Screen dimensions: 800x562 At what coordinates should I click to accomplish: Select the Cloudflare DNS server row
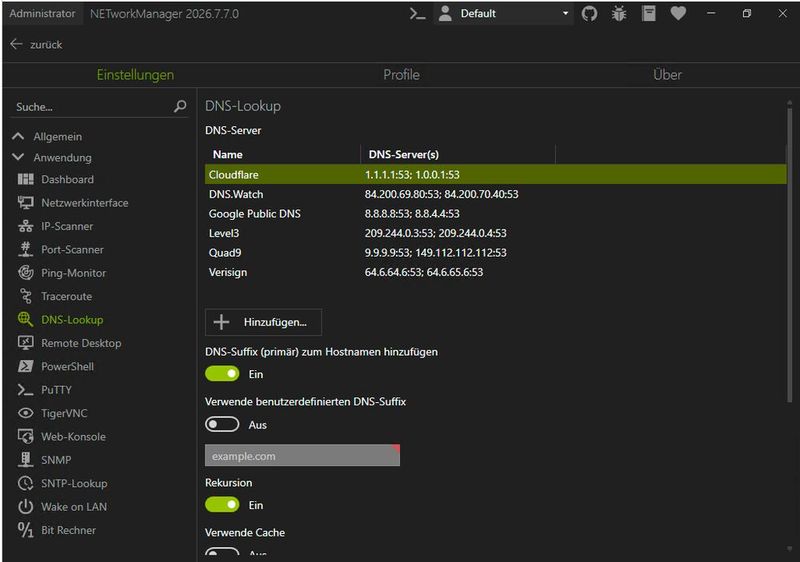pyautogui.click(x=495, y=174)
